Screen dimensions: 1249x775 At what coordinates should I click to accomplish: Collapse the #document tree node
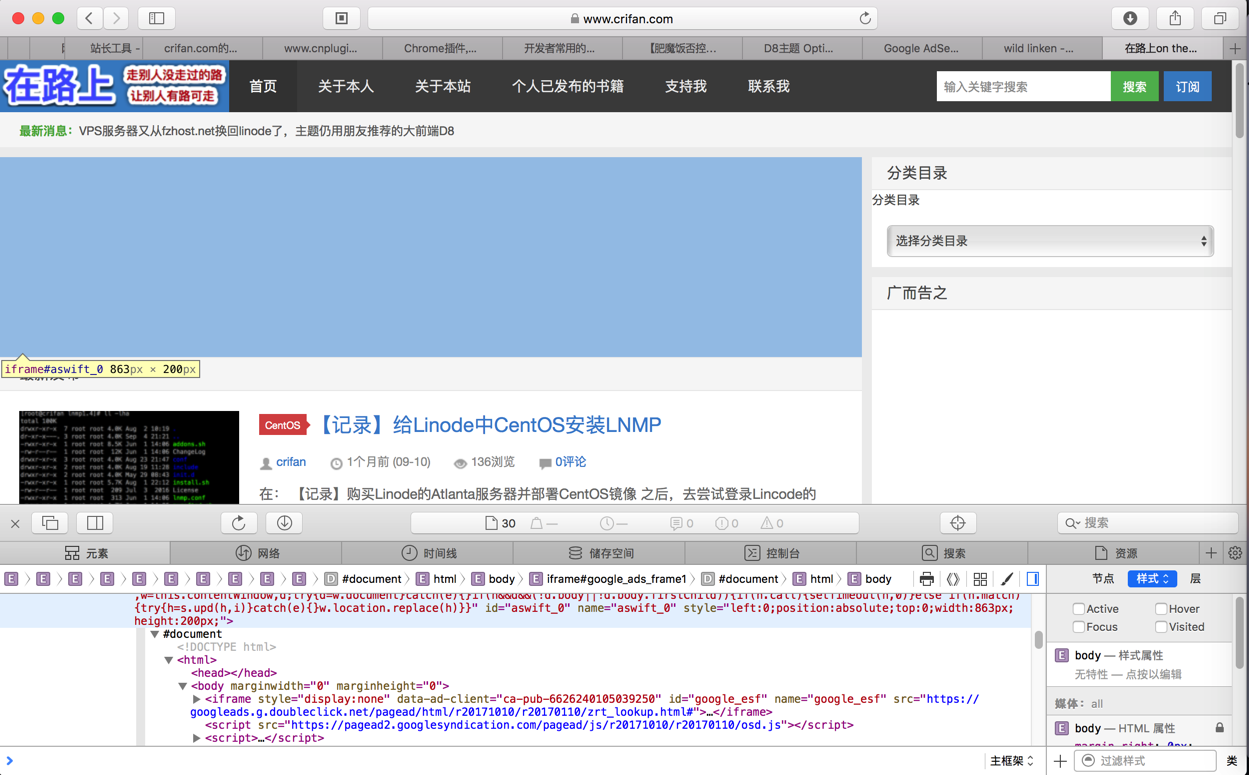click(155, 634)
